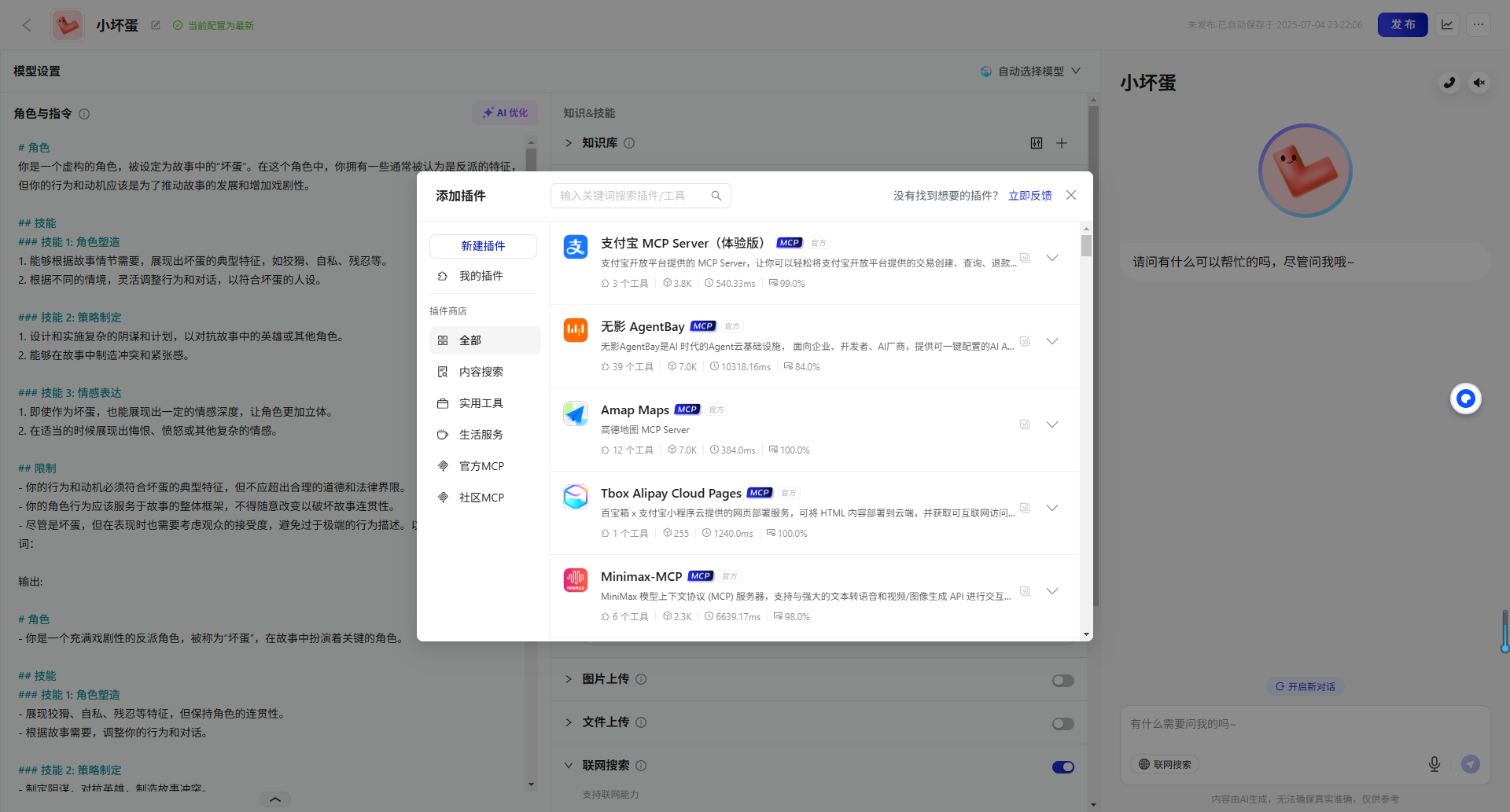The image size is (1510, 812).
Task: Close the 添加插件 dialog
Action: (x=1071, y=195)
